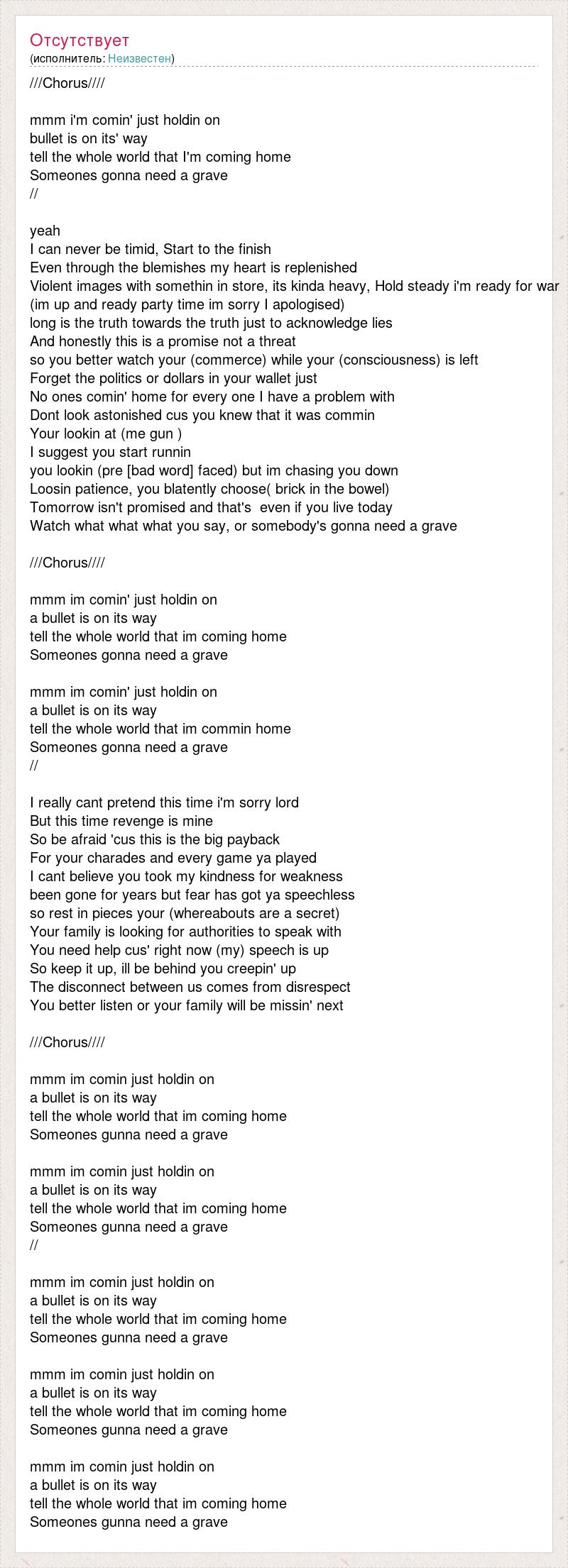Click the 'Forget the politics' lyric line
Image resolution: width=568 pixels, height=1568 pixels.
(173, 378)
